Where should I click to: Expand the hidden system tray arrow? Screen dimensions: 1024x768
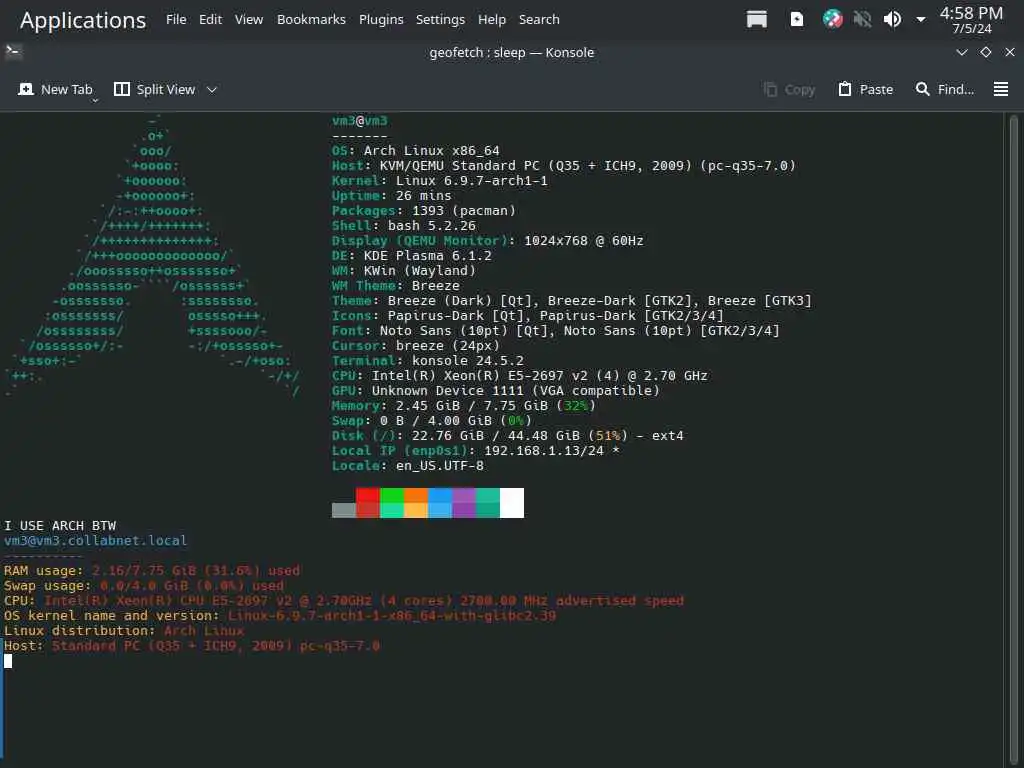coord(921,20)
